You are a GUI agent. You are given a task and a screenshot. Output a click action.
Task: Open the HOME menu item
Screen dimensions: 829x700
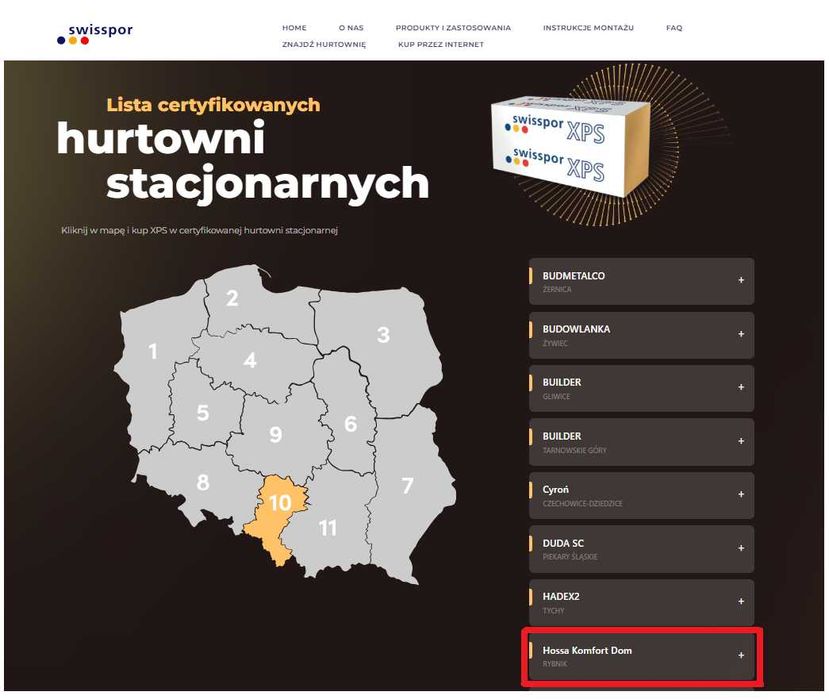pyautogui.click(x=294, y=27)
